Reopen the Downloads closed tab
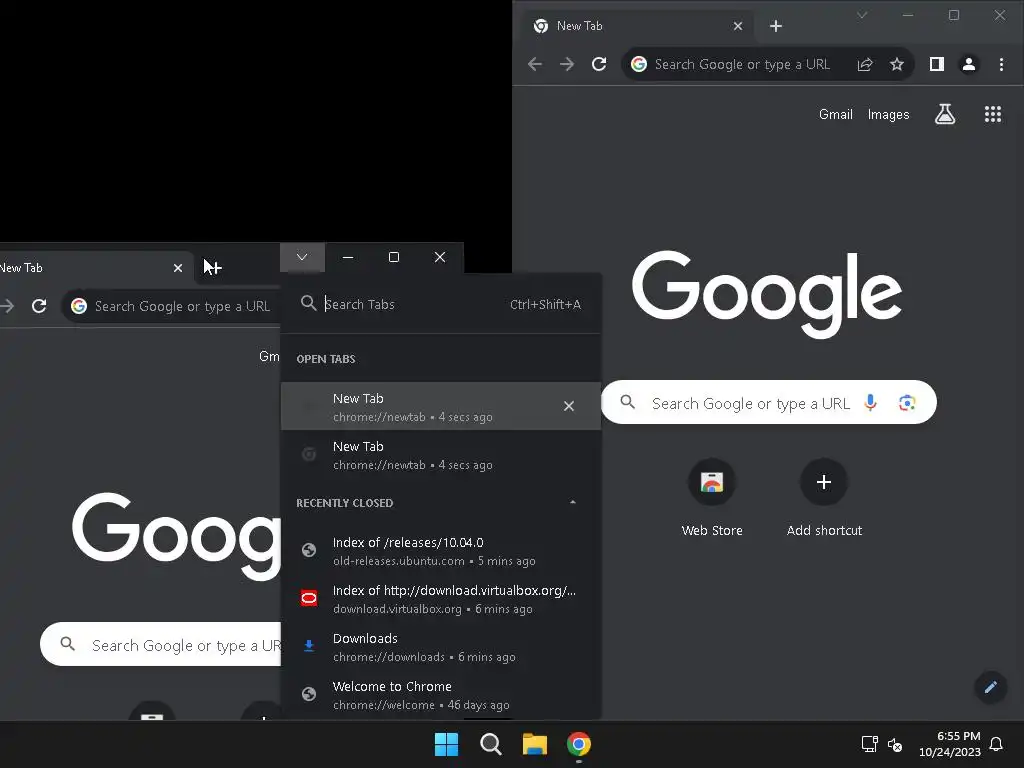This screenshot has width=1024, height=768. 440,647
